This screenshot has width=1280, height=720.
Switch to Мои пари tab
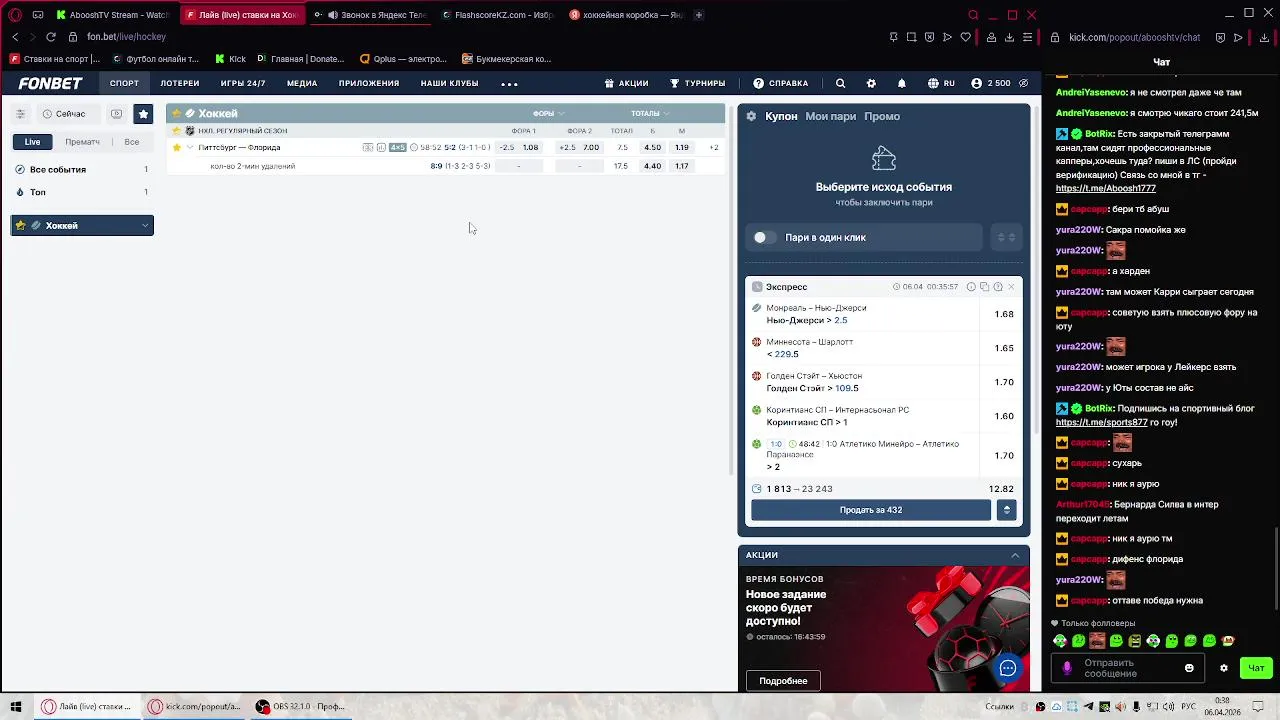click(x=831, y=116)
